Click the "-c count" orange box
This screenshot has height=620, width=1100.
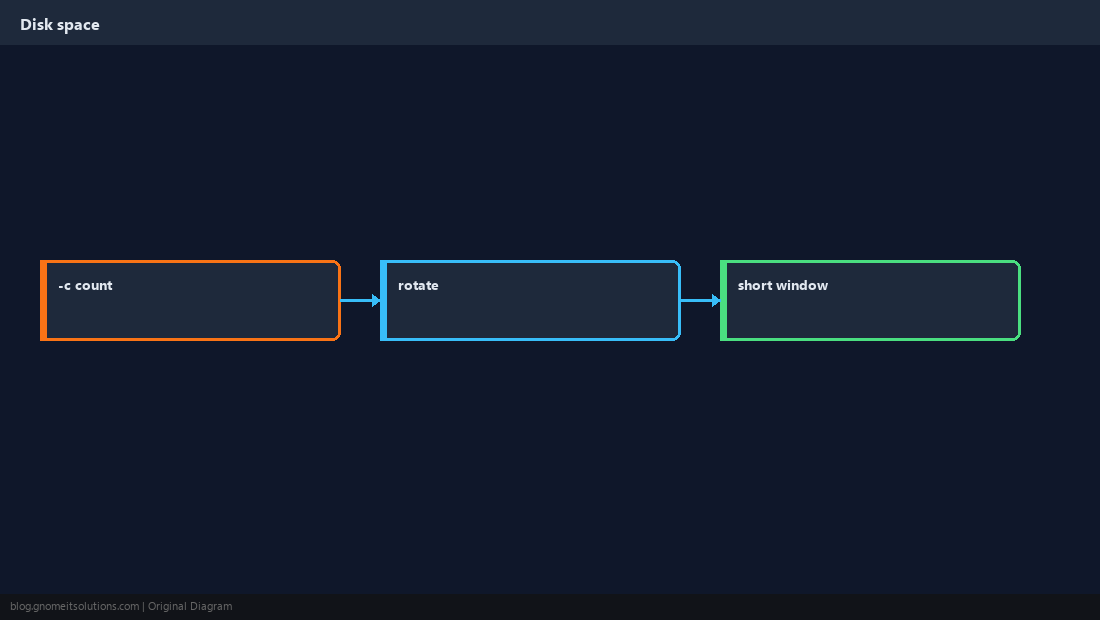tap(190, 300)
